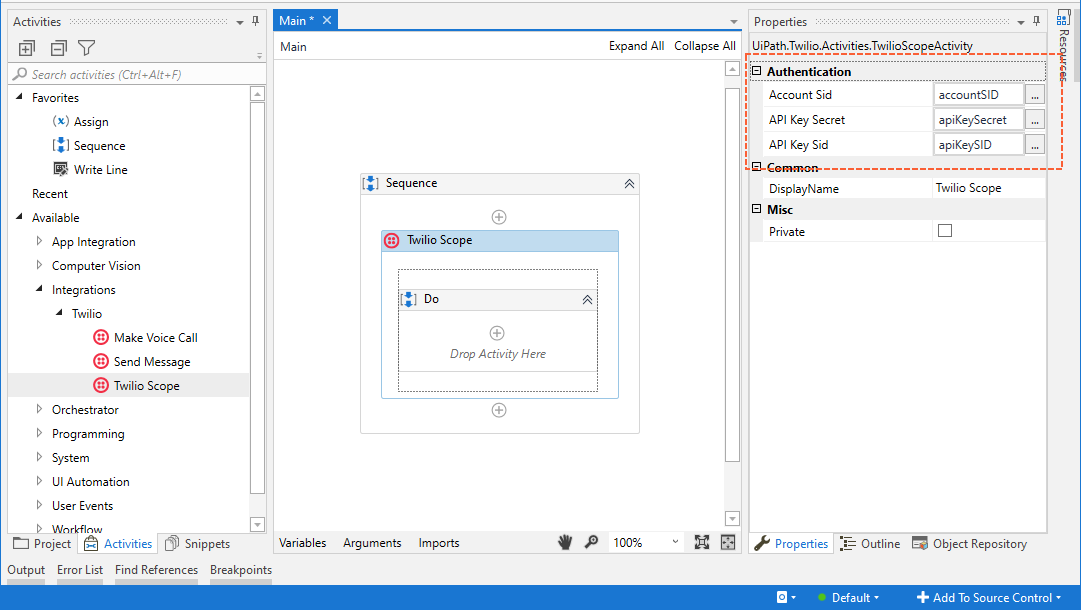Select Send Message Twilio activity icon
This screenshot has height=610, width=1081.
click(101, 361)
